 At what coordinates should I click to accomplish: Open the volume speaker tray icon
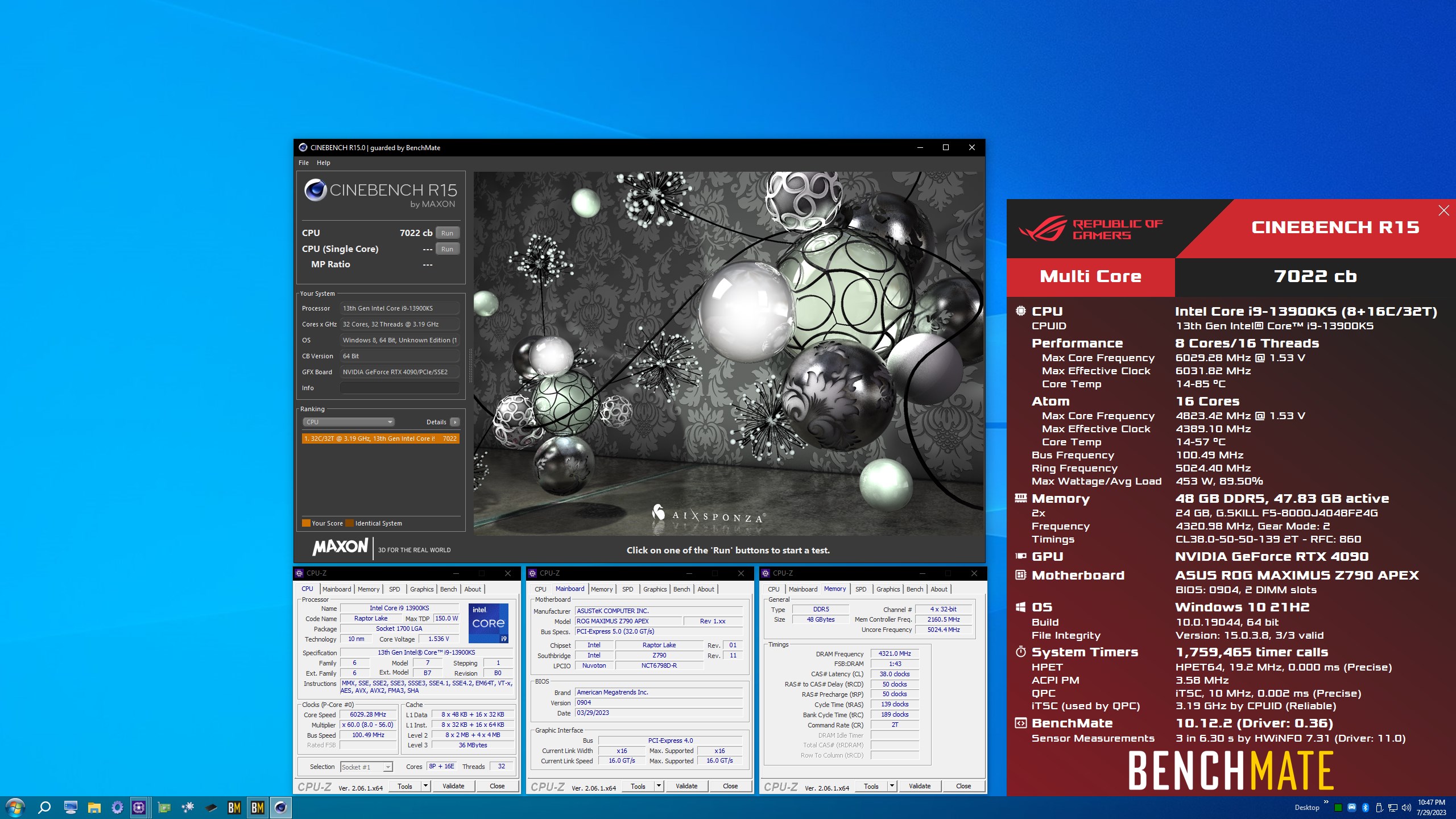pos(1407,808)
